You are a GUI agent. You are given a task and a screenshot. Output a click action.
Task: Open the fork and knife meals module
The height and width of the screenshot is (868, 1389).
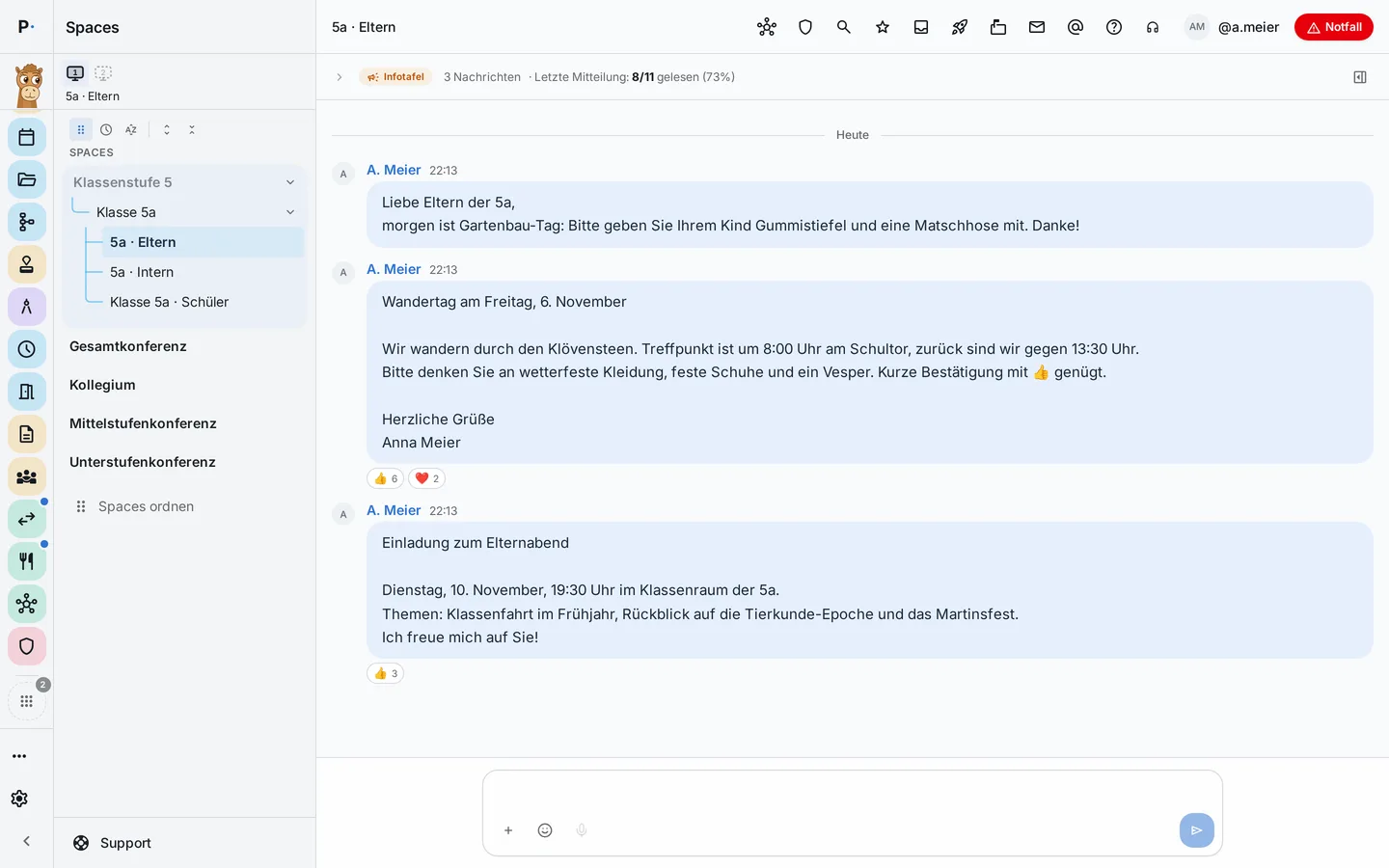[27, 561]
